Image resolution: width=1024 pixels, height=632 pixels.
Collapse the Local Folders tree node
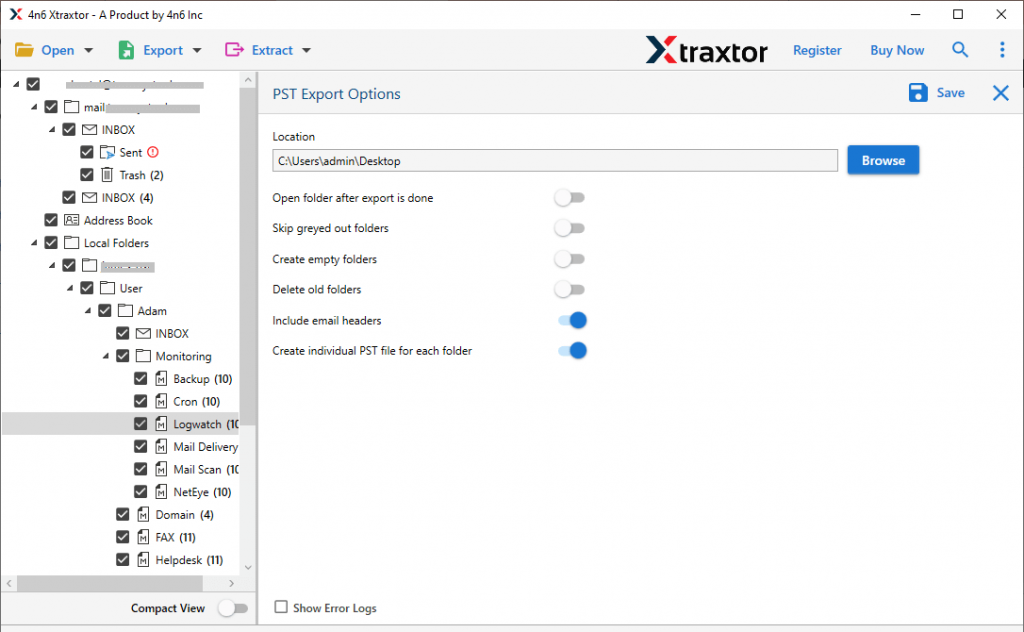pyautogui.click(x=33, y=242)
